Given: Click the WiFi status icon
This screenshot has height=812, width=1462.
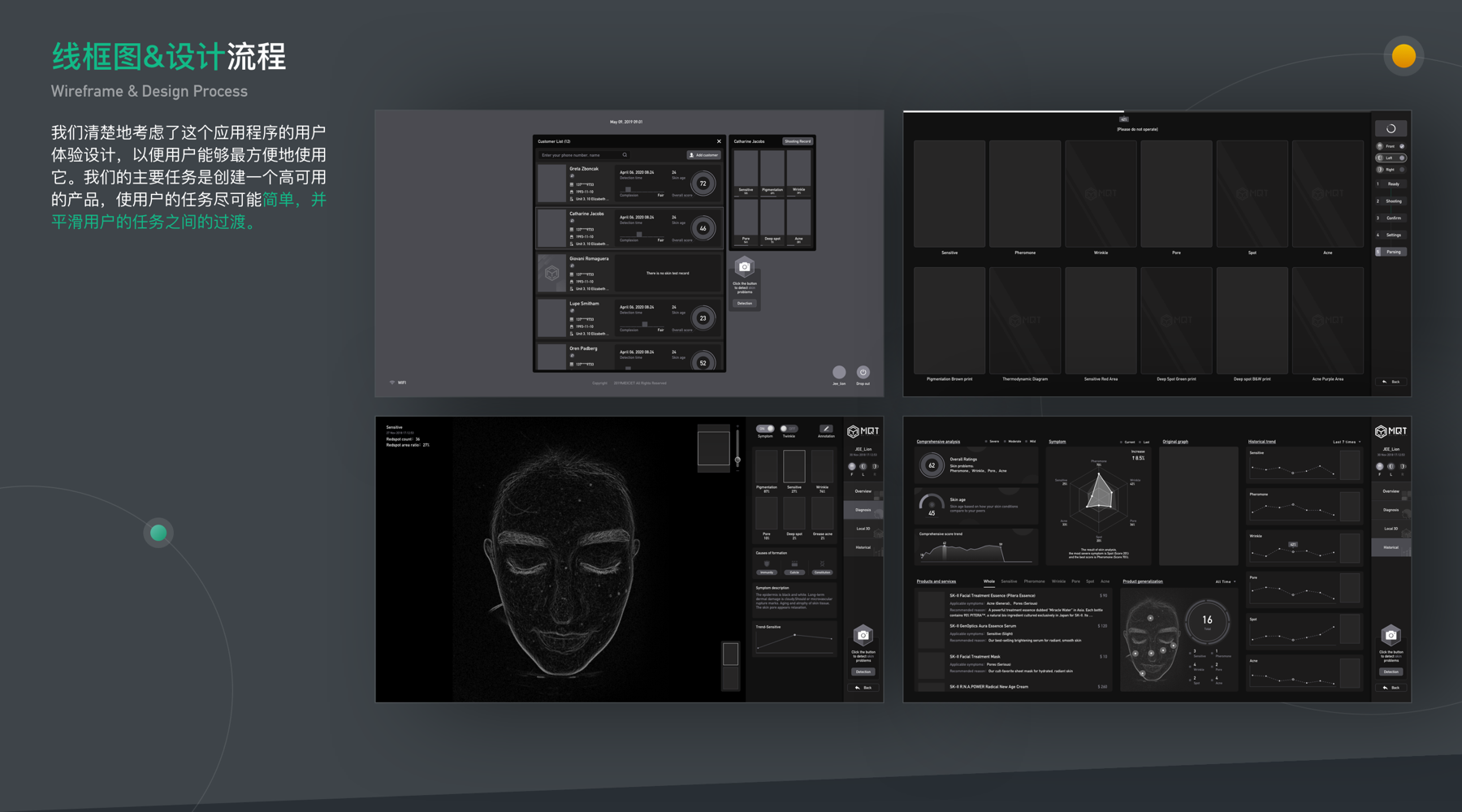Looking at the screenshot, I should 392,382.
